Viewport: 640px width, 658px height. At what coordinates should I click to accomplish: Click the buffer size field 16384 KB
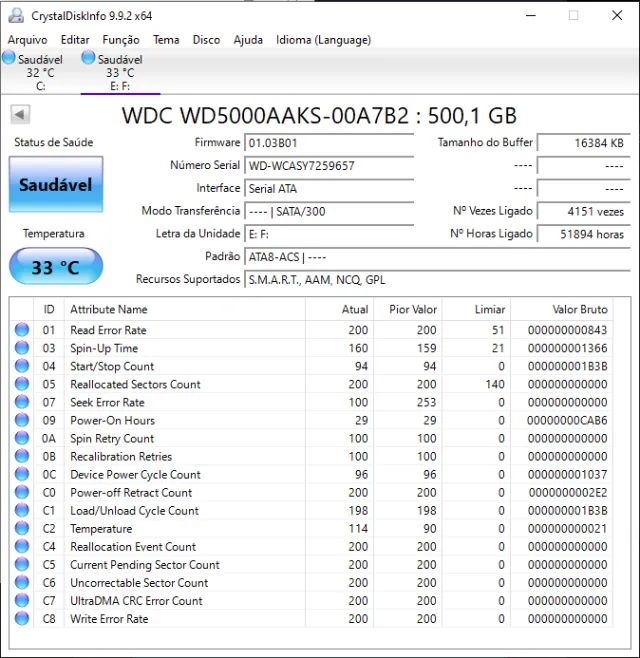point(584,143)
